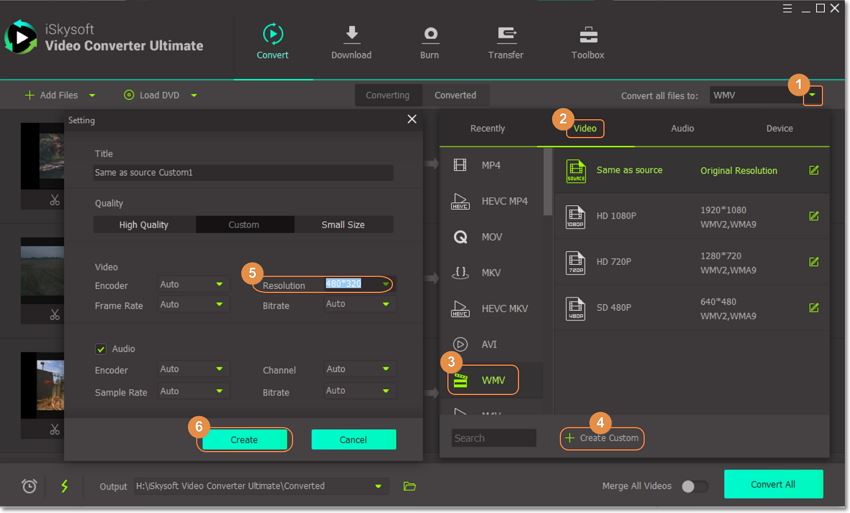Click the edit icon for SD 480P

pyautogui.click(x=814, y=308)
